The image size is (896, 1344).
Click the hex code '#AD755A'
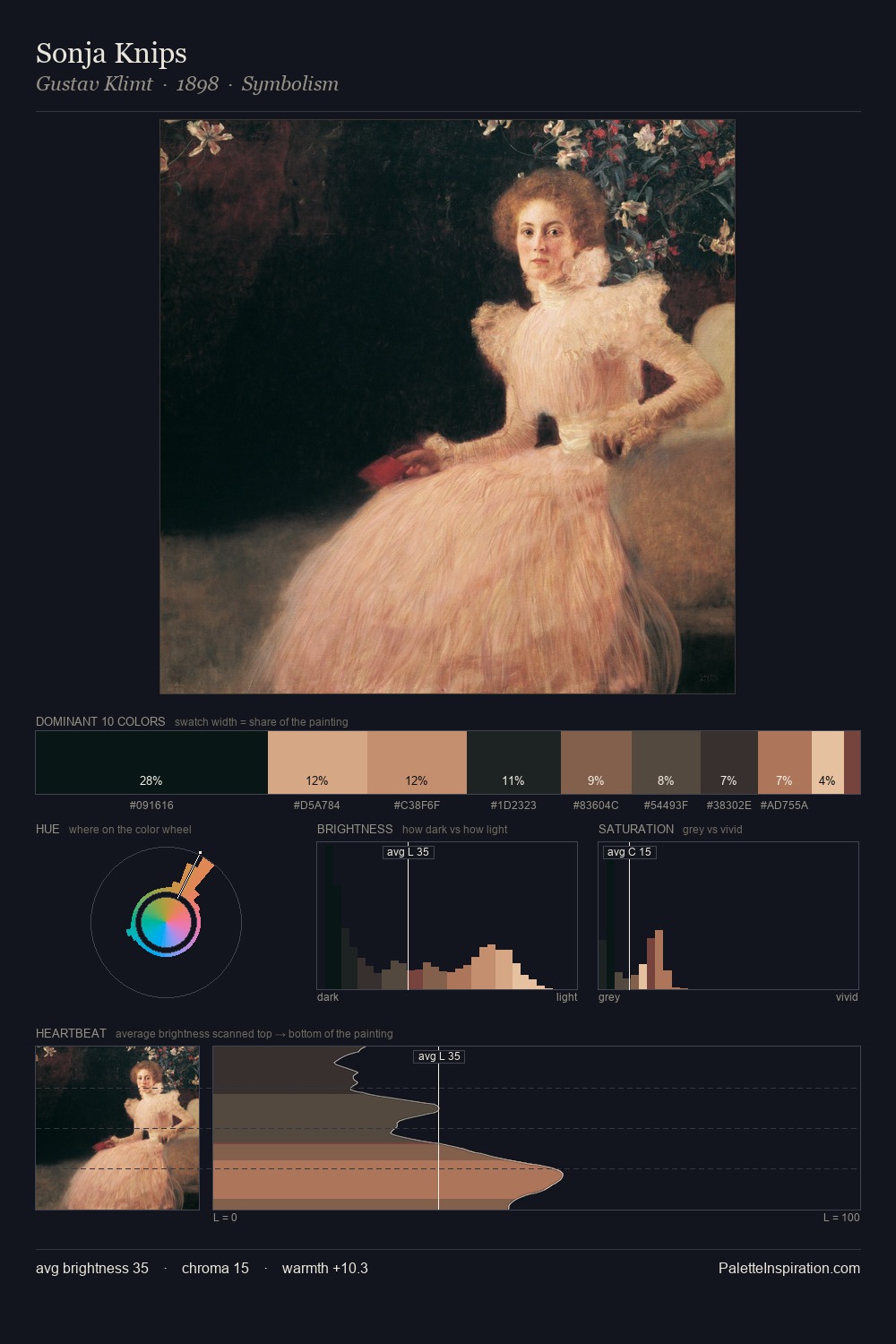click(784, 806)
